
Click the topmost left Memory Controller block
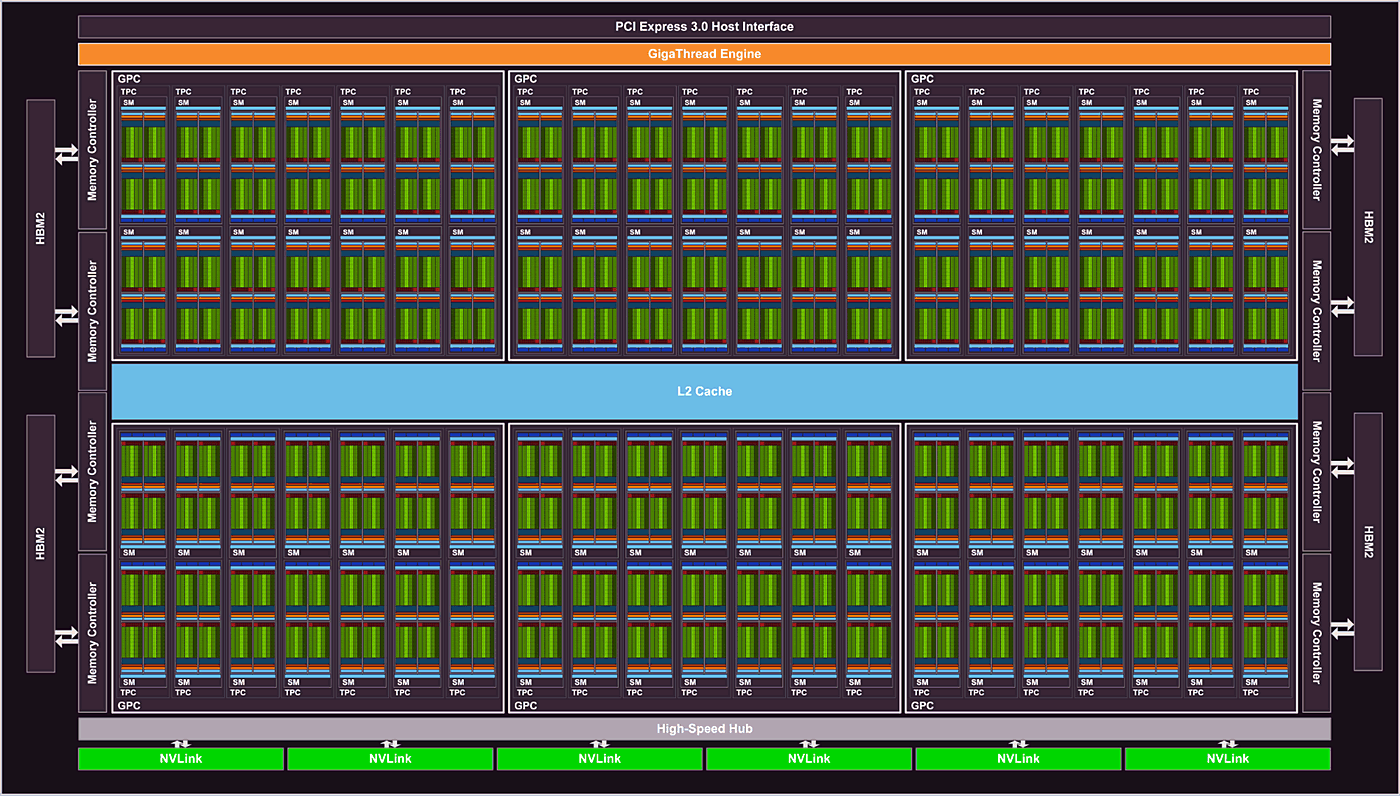coord(92,149)
